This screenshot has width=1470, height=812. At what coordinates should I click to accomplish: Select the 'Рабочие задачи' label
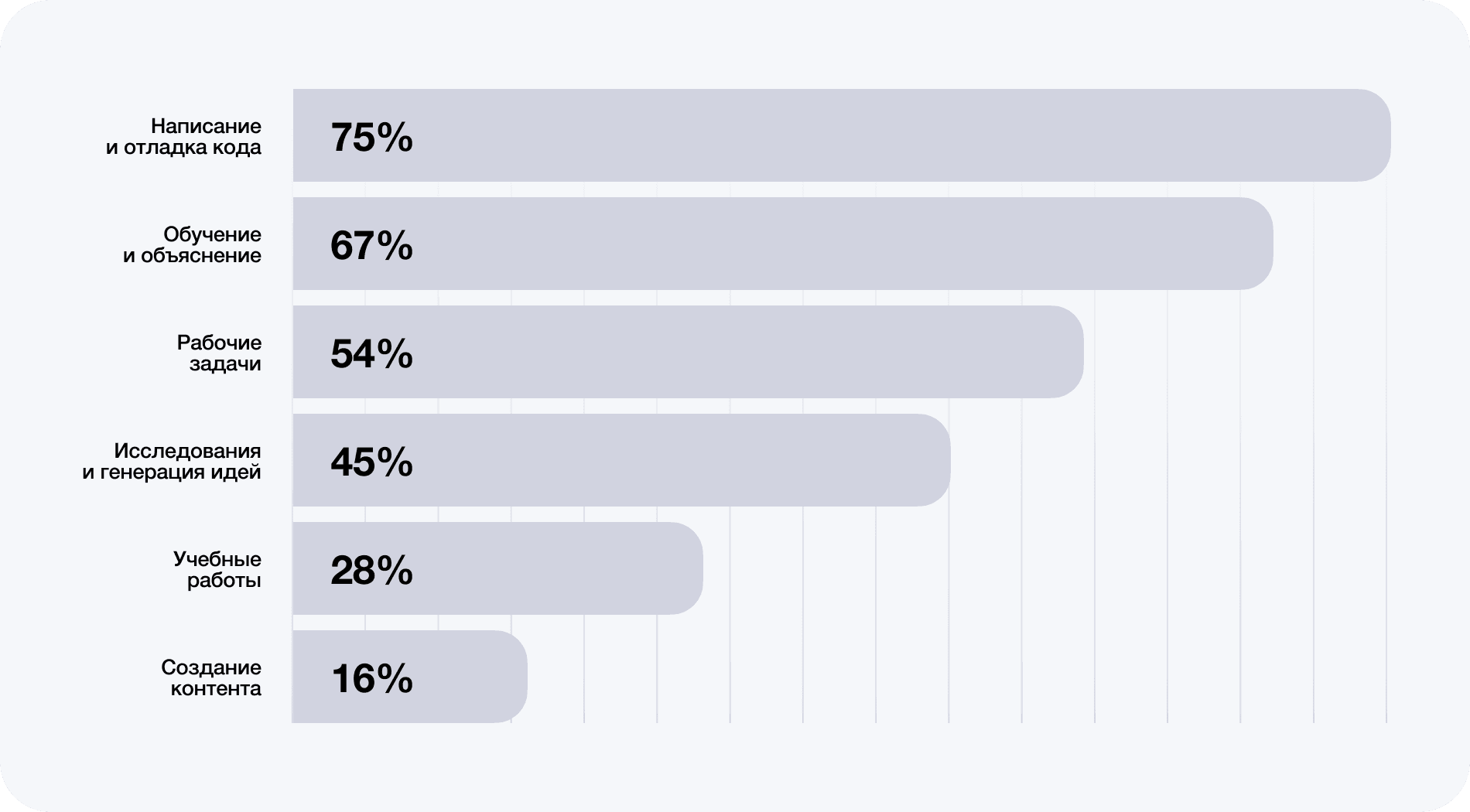point(220,353)
